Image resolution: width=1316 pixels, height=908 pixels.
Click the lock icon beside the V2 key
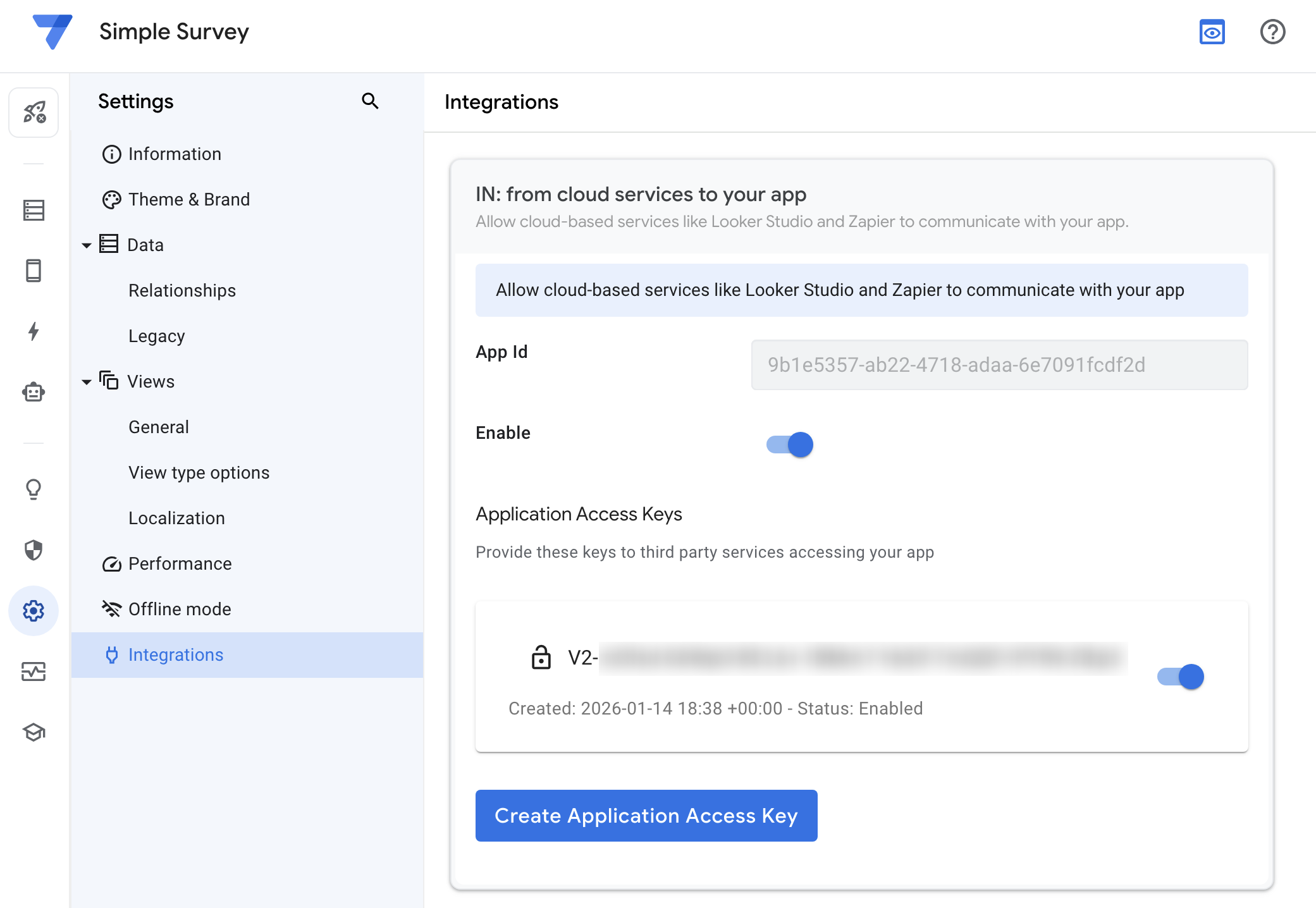click(541, 658)
